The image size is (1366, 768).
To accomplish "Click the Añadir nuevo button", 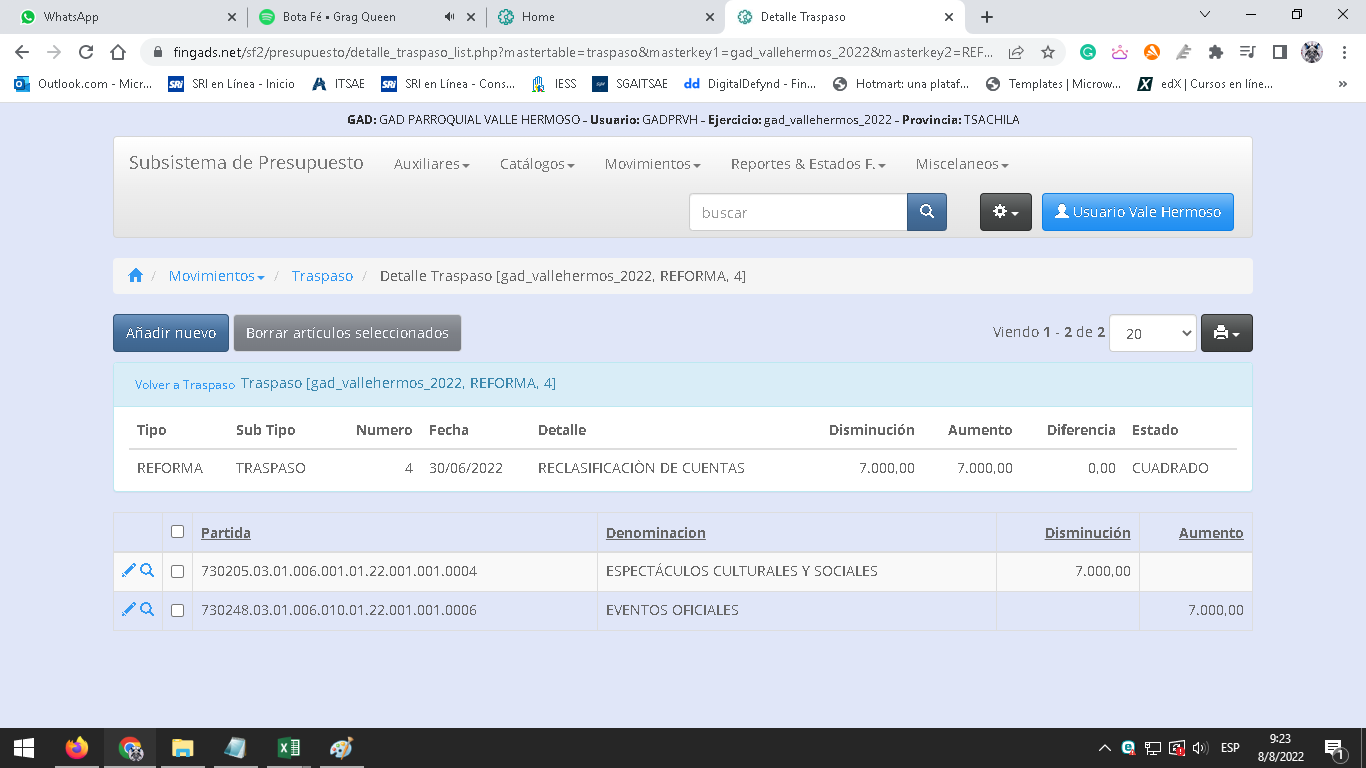I will 171,333.
